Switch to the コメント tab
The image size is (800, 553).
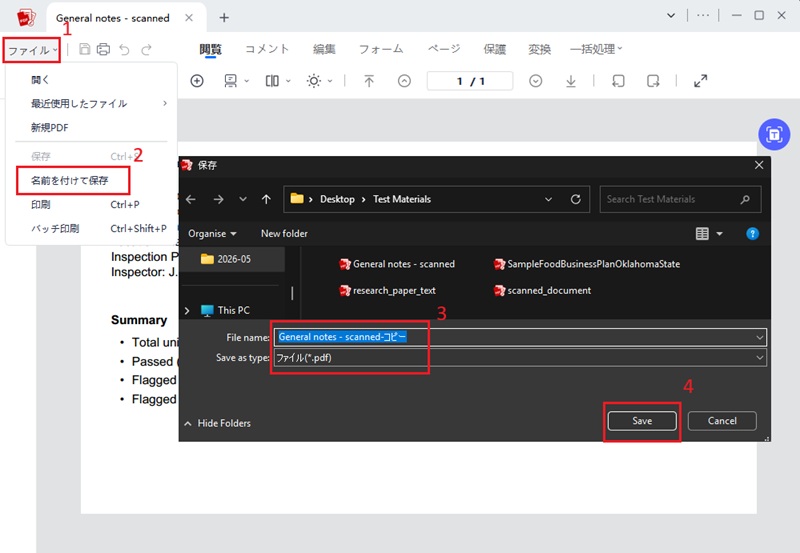click(x=267, y=49)
